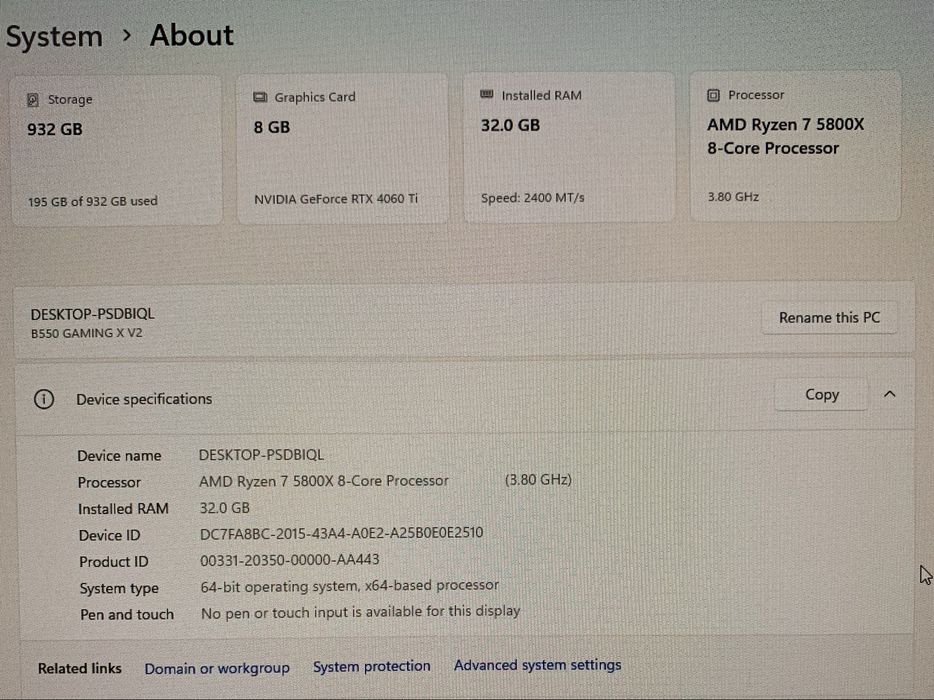This screenshot has height=700, width=934.
Task: Collapse the Device specifications section
Action: 889,394
